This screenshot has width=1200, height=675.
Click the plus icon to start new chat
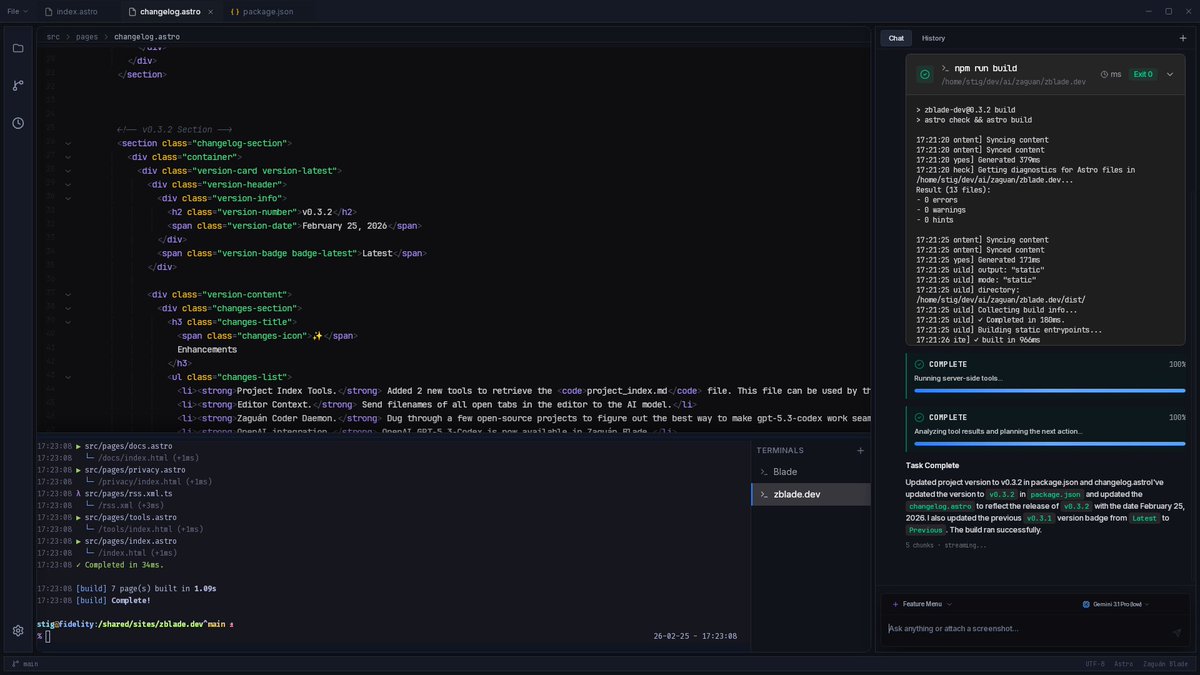coord(1183,38)
